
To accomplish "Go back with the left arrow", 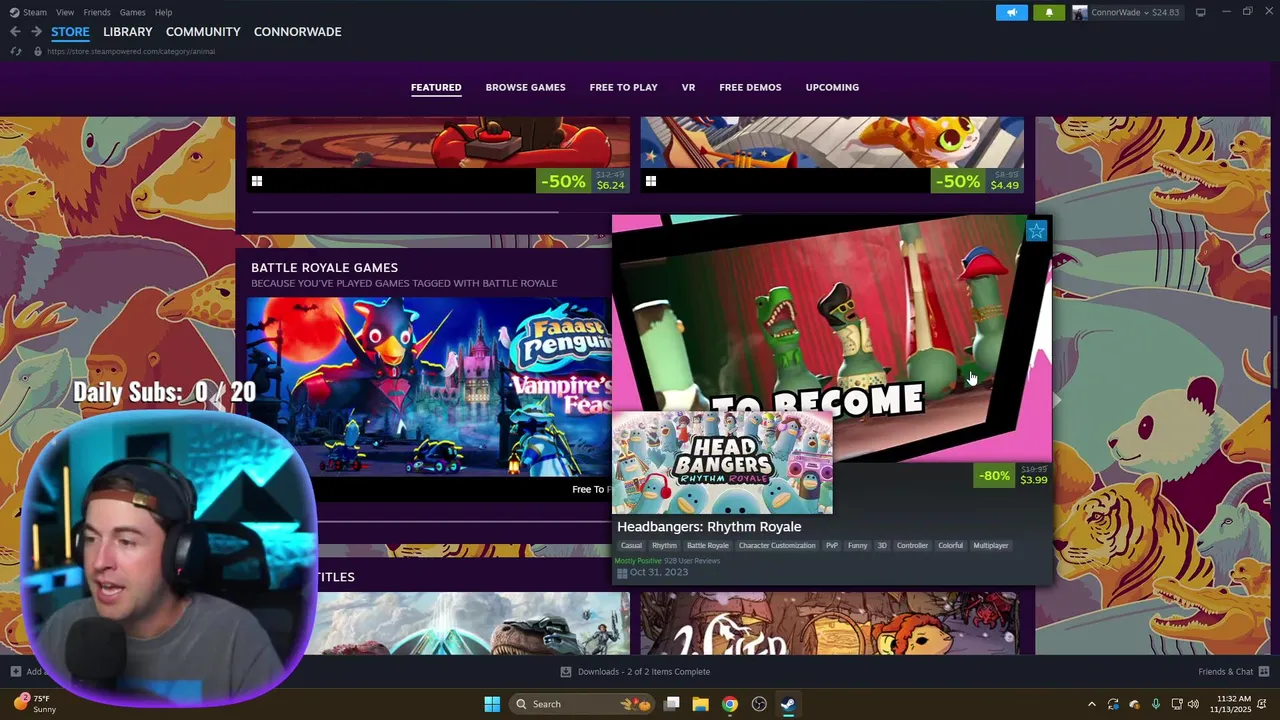I will point(15,32).
